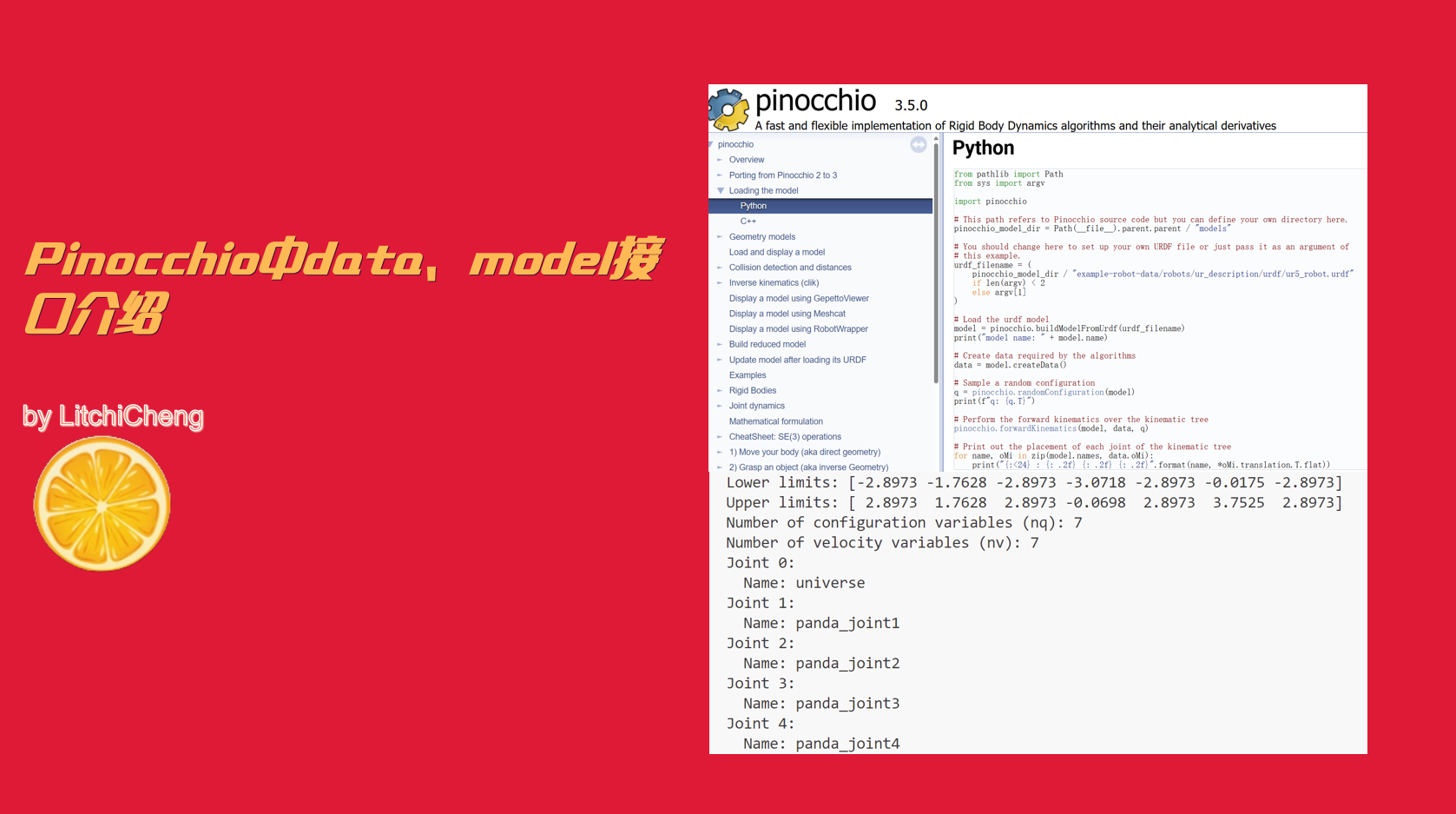Click the scrollbar up arrow in nav tree
Screen dimensions: 1456x814
point(936,138)
